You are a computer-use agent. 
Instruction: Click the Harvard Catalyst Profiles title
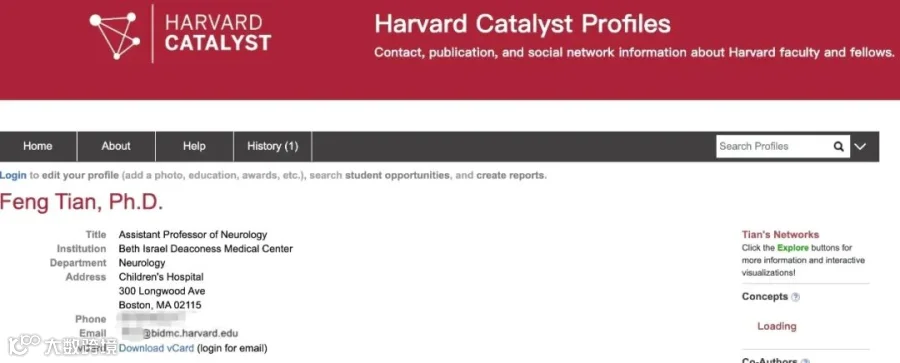tap(522, 25)
